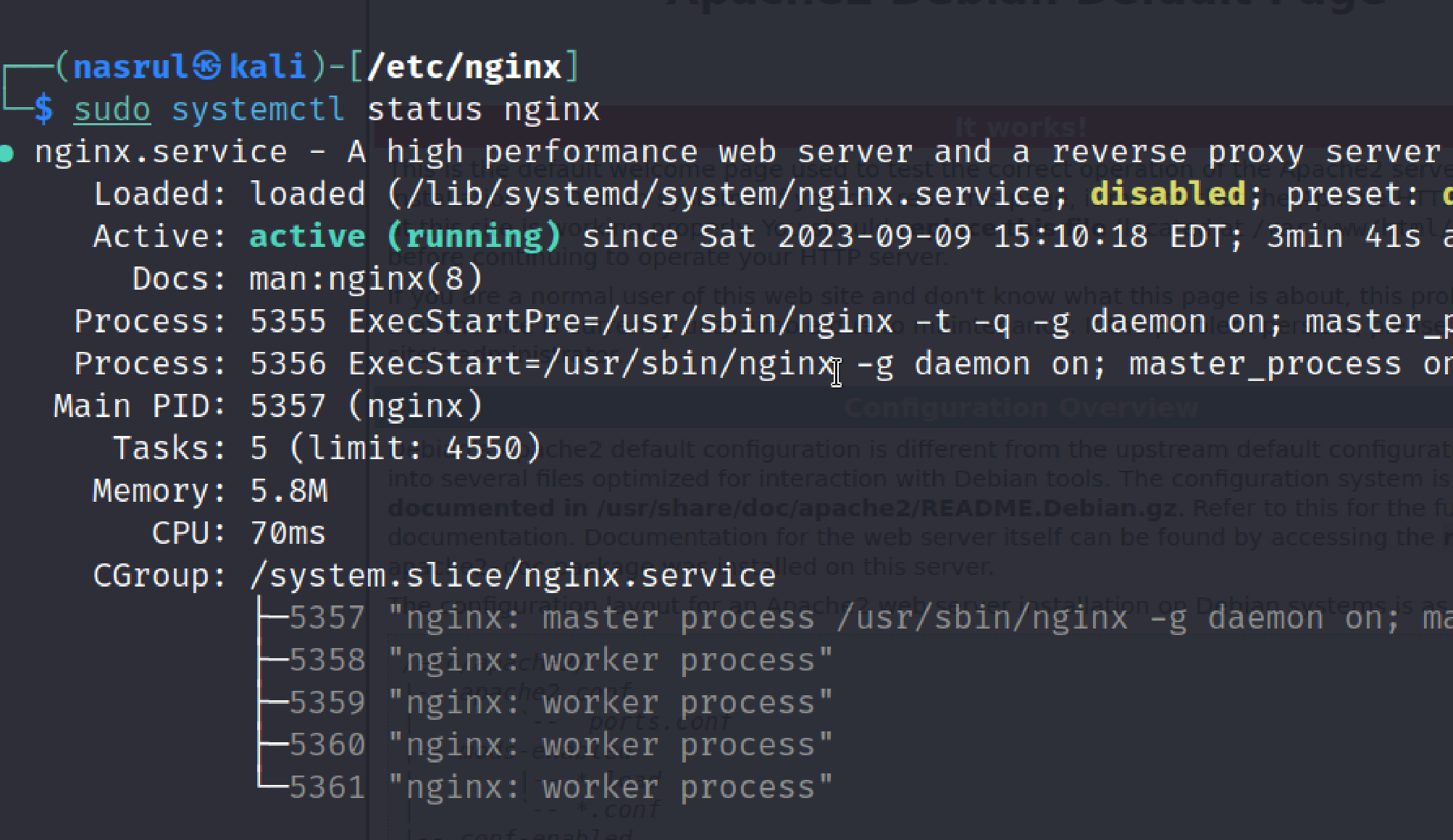Click the 'ExecStartPre=/usr/sbin/nginx' text
1453x840 pixels.
(621, 322)
